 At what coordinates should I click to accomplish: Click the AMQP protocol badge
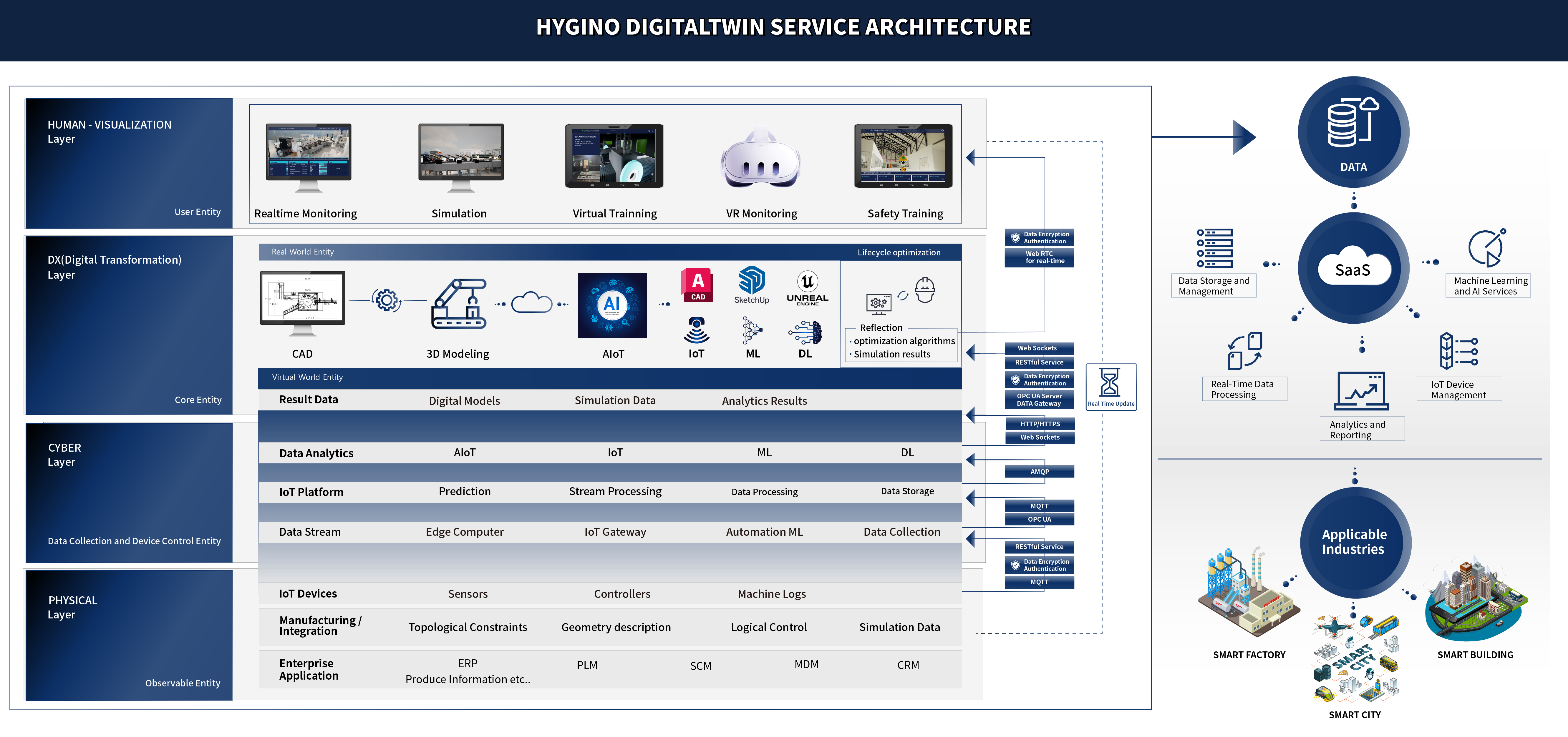(1039, 471)
